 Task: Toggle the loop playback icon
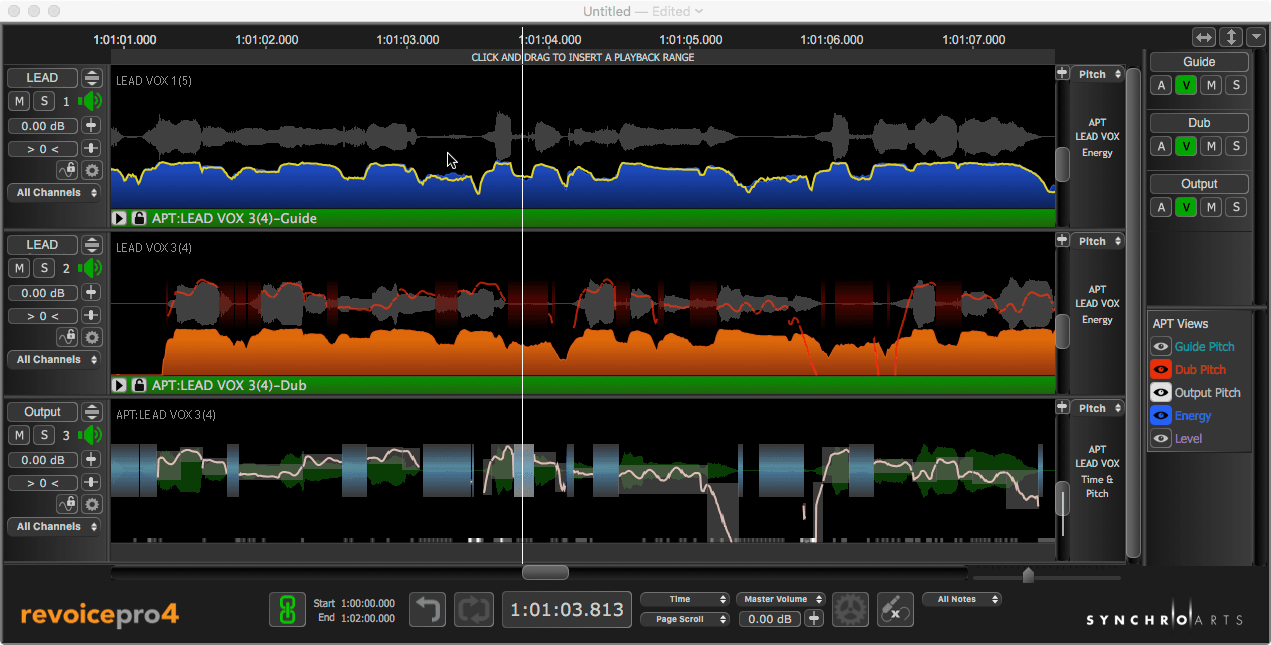473,609
